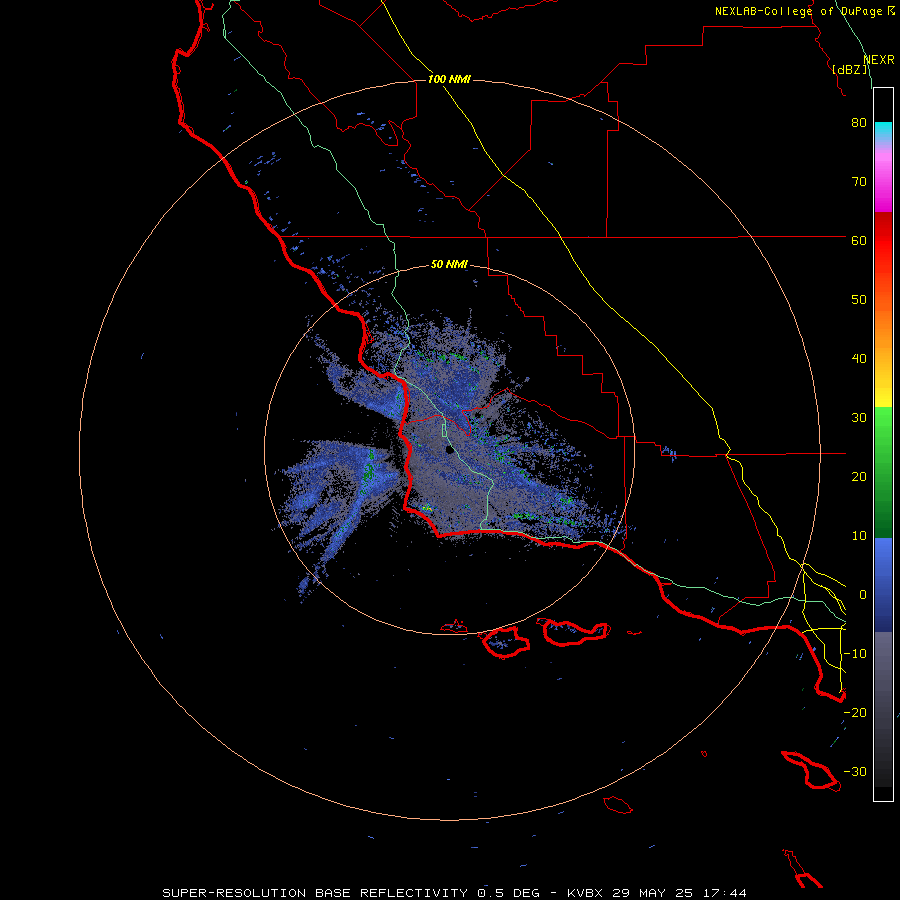Click the NEXR label above the color scale
900x900 pixels.
point(879,60)
